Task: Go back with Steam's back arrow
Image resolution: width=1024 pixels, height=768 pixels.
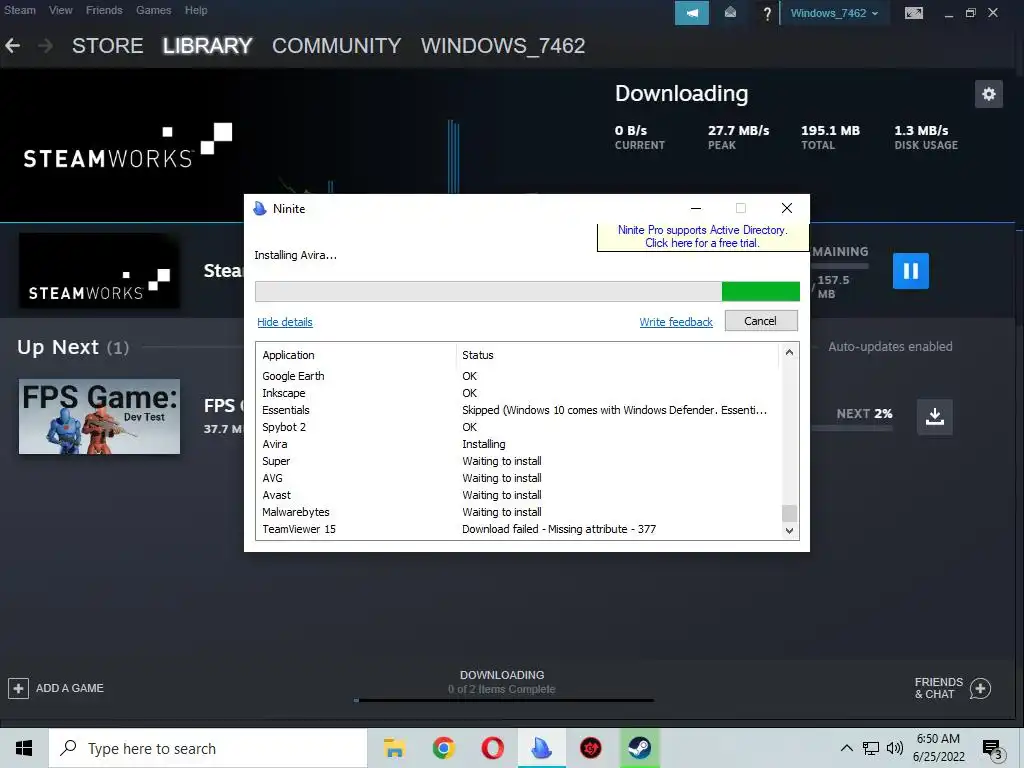Action: coord(12,46)
